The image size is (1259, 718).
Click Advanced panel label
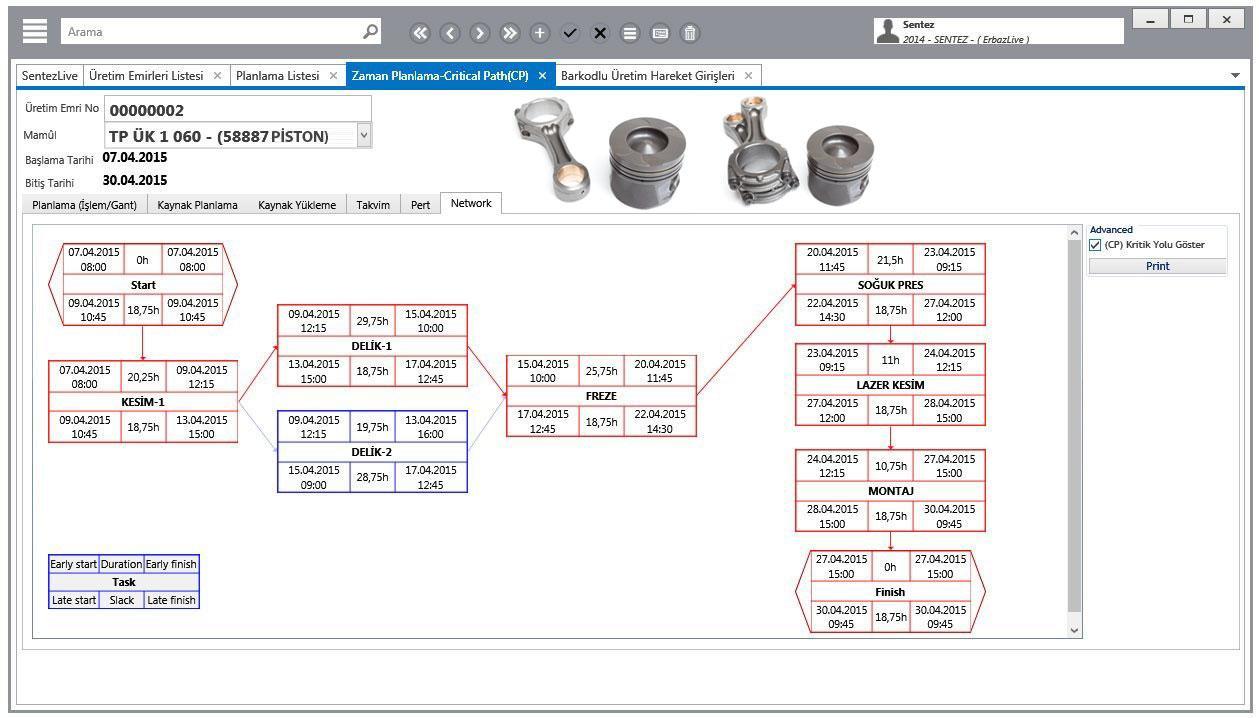click(x=1111, y=230)
